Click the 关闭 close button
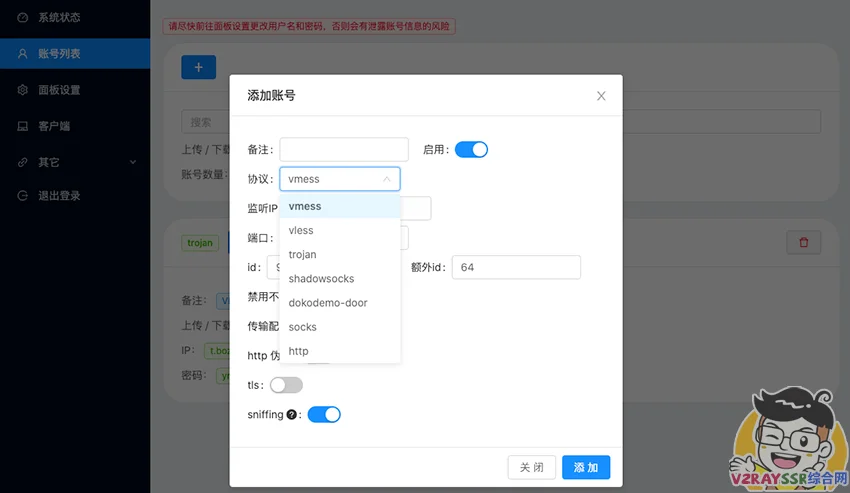The width and height of the screenshot is (850, 493). pyautogui.click(x=532, y=468)
